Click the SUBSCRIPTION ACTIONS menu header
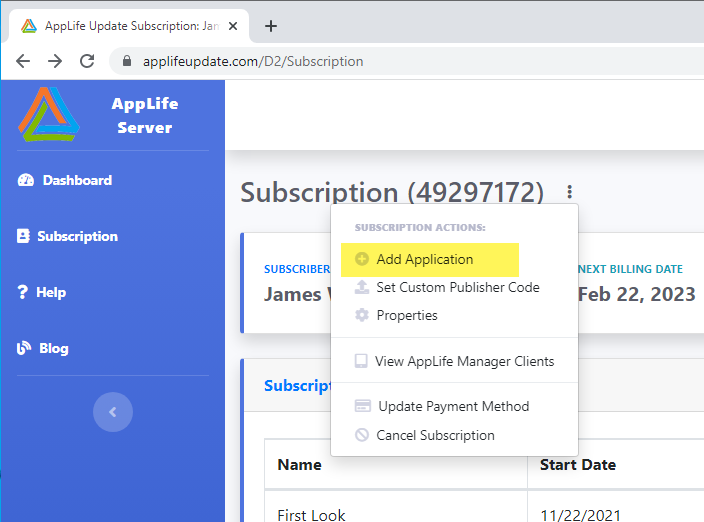The width and height of the screenshot is (704, 522). 420,228
